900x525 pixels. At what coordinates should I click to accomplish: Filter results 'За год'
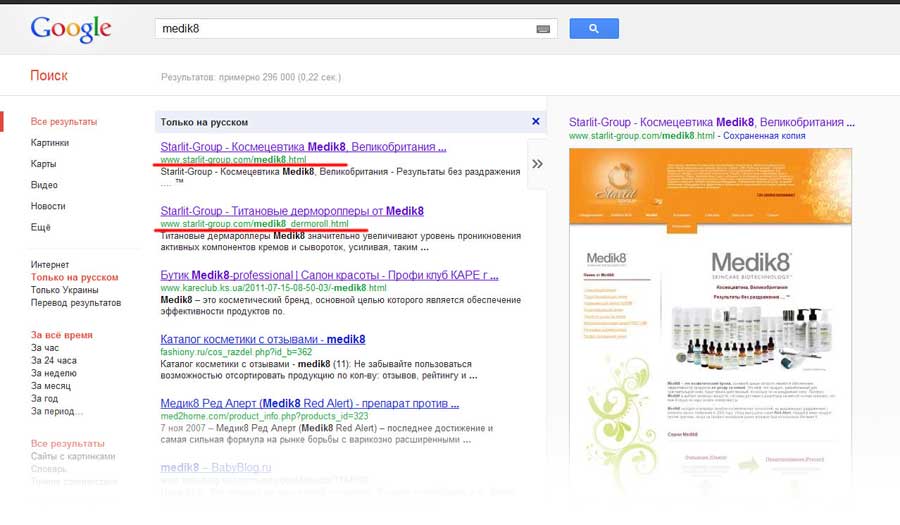click(44, 398)
